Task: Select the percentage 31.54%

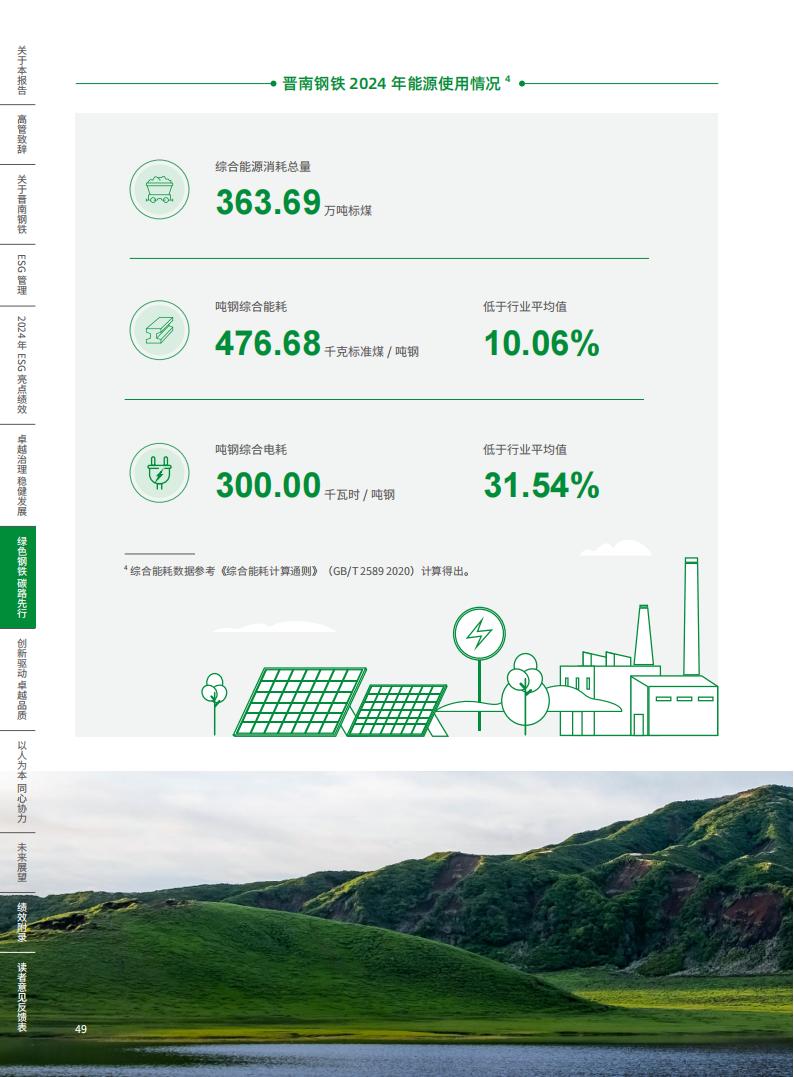Action: coord(541,486)
